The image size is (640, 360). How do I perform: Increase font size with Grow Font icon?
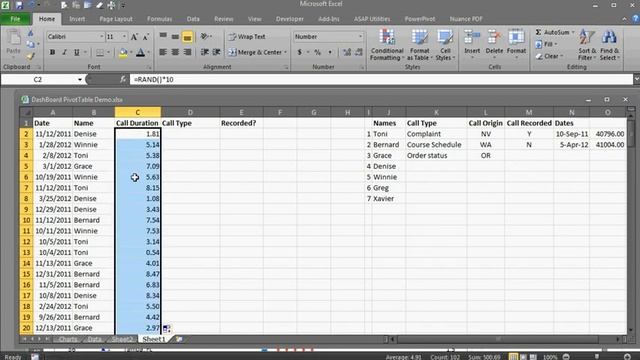[134, 37]
